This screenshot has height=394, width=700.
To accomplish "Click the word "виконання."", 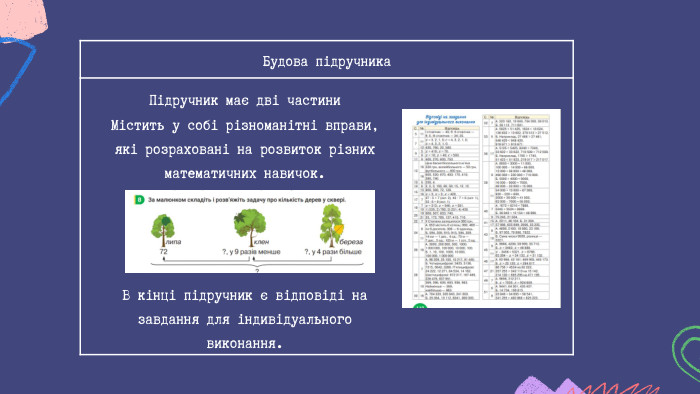I will pos(244,344).
